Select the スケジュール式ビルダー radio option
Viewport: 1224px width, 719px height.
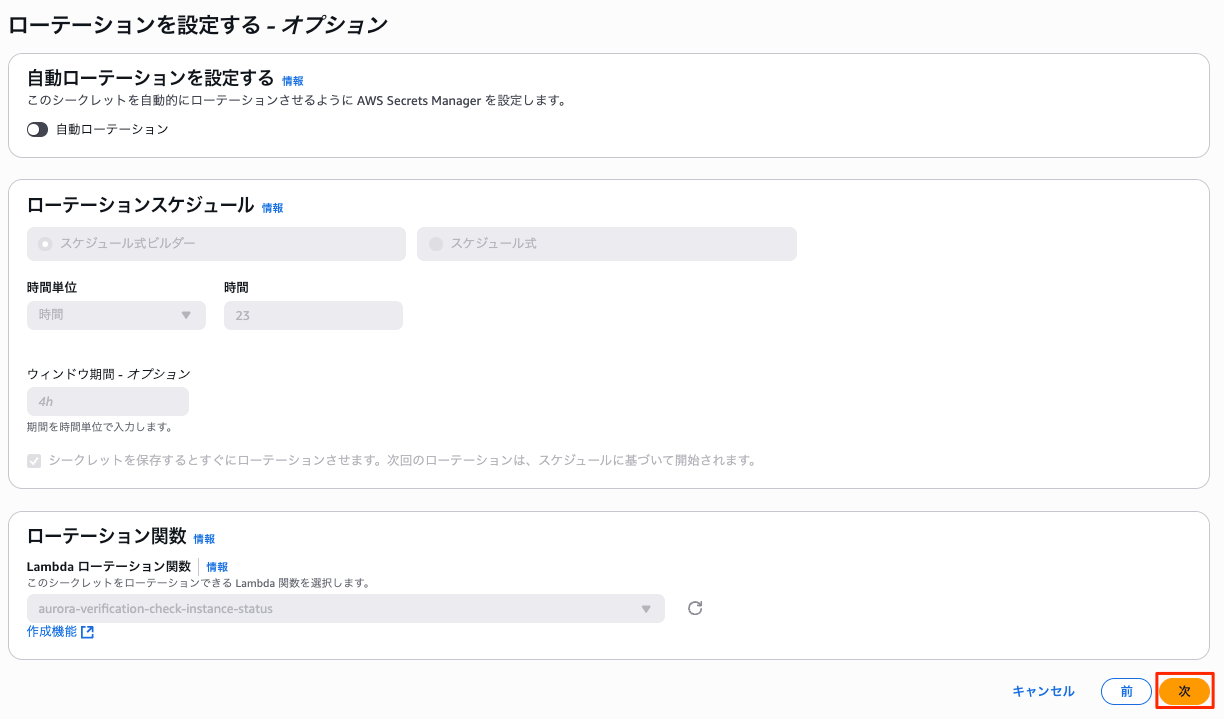click(x=45, y=244)
